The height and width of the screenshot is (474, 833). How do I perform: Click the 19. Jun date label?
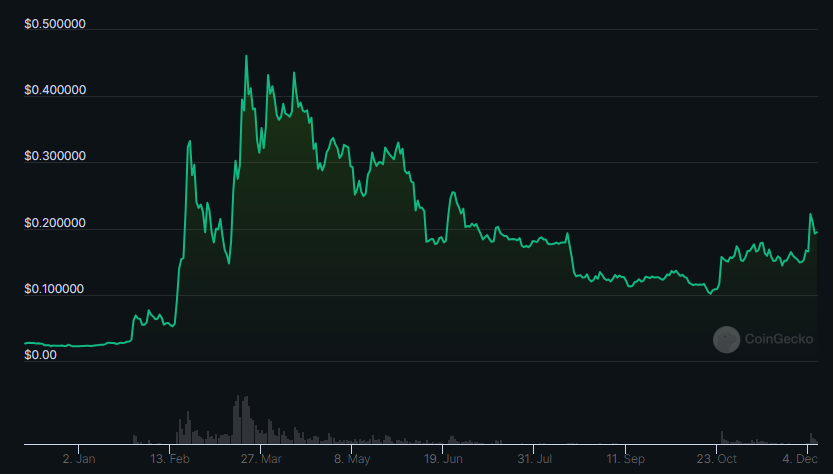click(443, 459)
